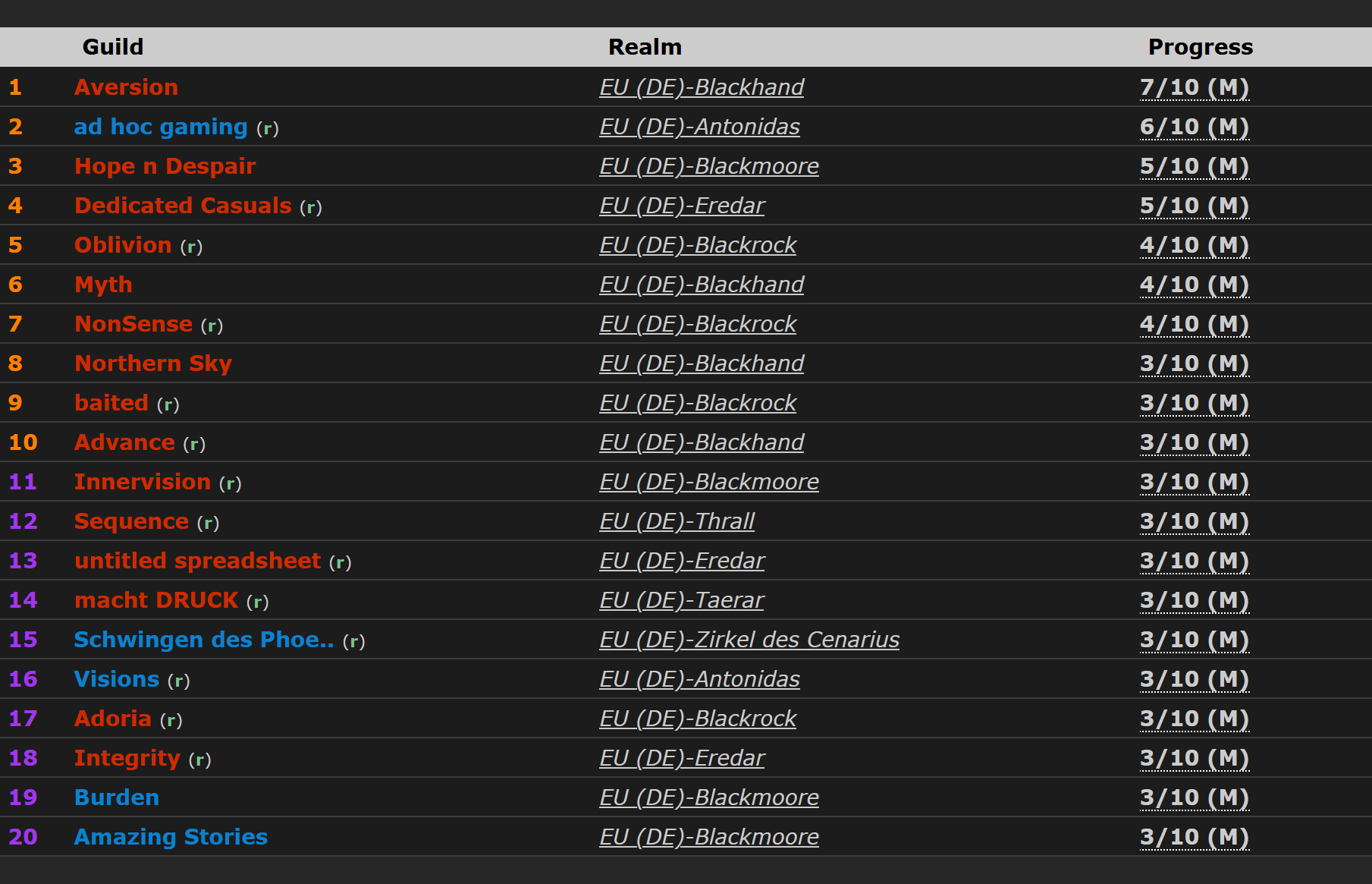Open macht DRUCK's EU (DE)-Taerar realm link

[681, 600]
